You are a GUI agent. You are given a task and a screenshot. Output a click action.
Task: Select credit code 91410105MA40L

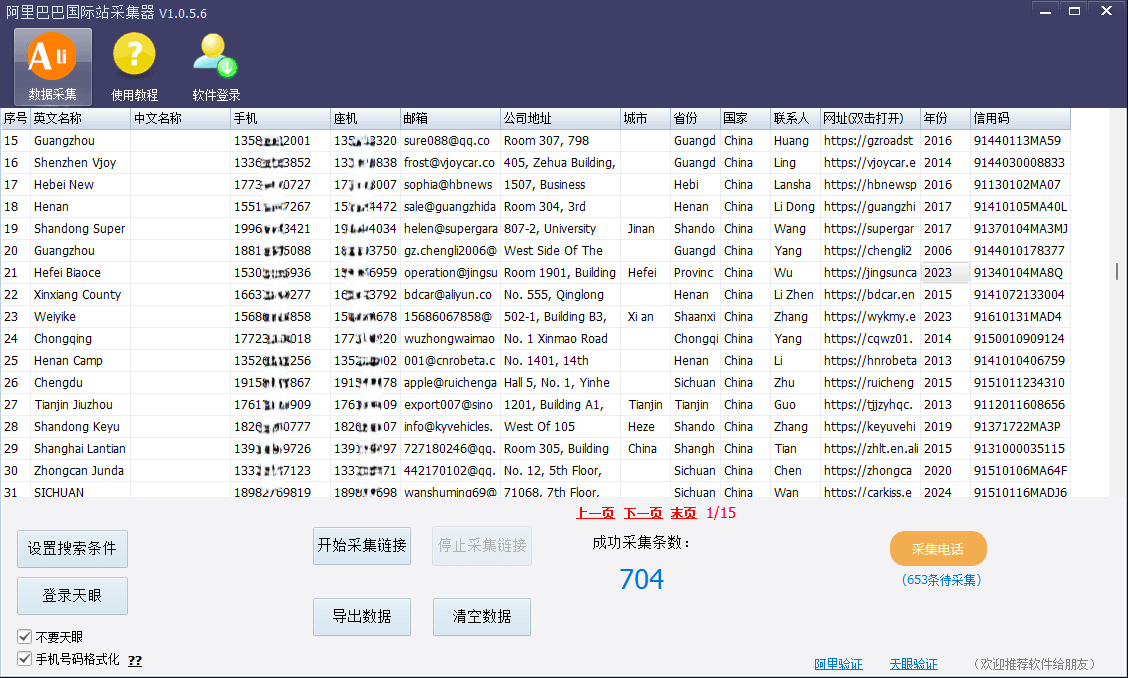(1020, 207)
